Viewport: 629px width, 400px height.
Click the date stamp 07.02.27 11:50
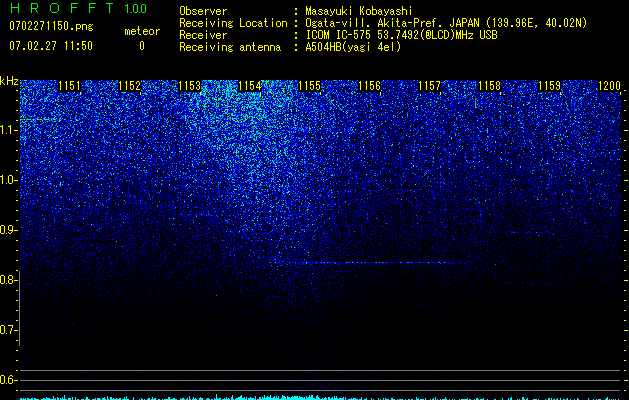(x=51, y=46)
